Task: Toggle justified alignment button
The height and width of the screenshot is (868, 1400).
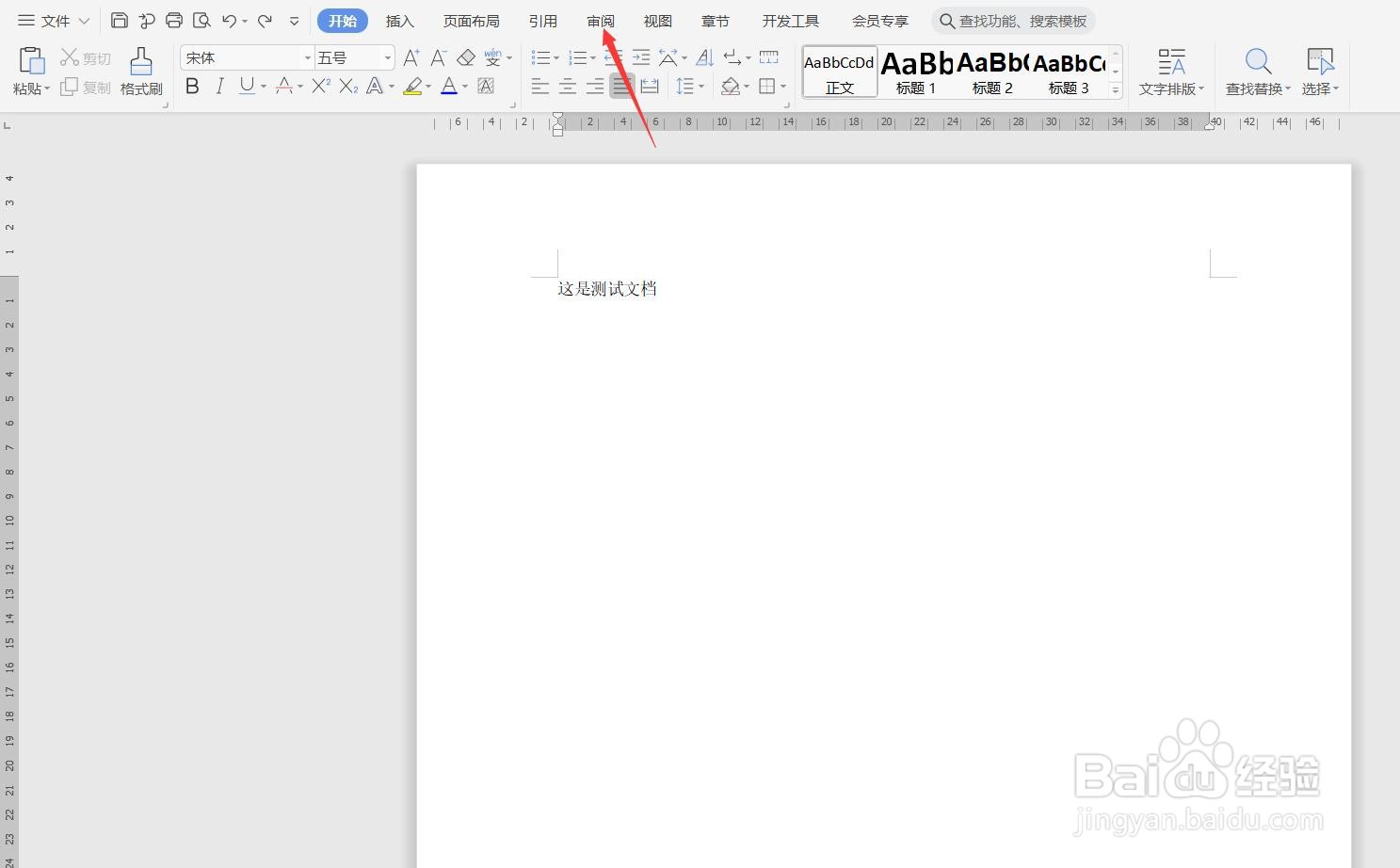Action: (622, 87)
